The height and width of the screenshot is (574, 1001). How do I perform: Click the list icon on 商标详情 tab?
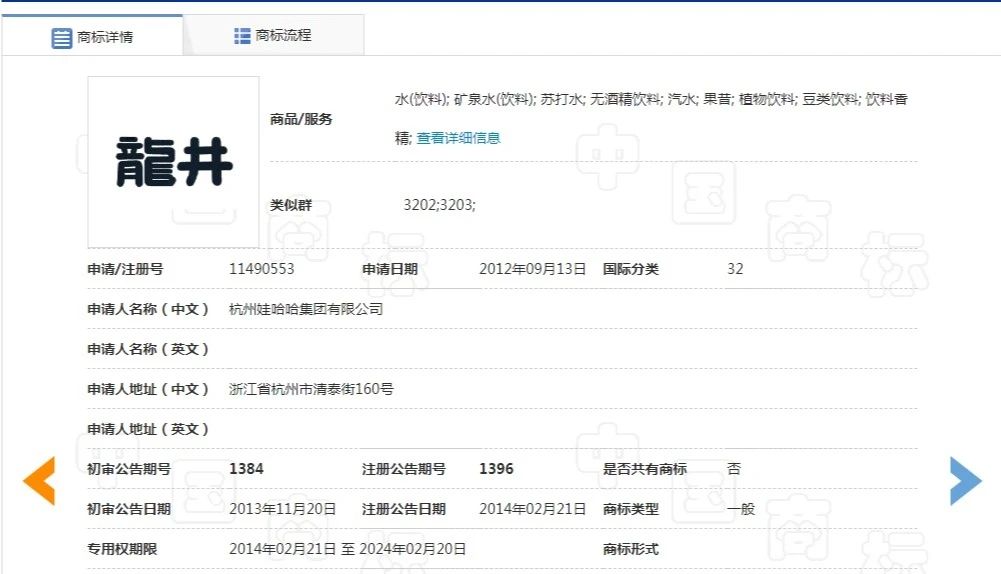point(62,38)
